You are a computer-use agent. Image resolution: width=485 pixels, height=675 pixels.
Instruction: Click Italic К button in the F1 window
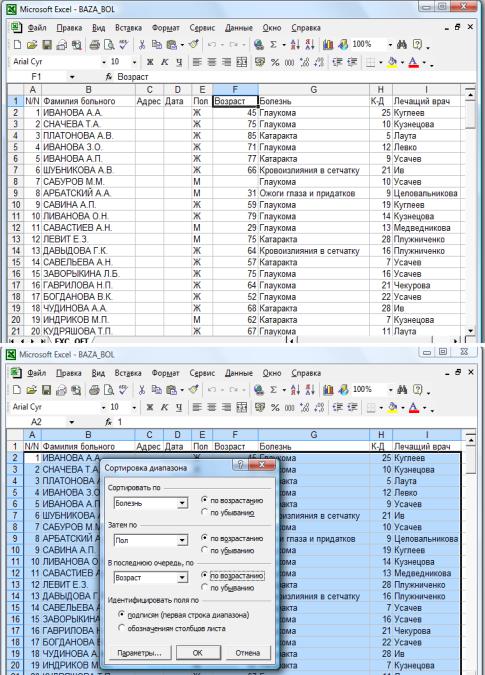[164, 62]
